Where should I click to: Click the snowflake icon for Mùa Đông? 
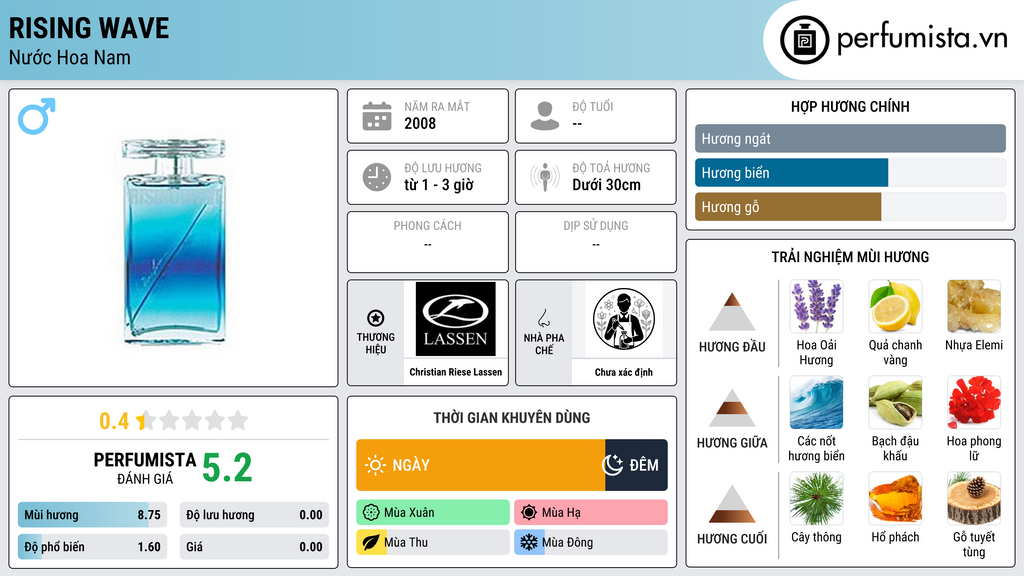click(529, 542)
